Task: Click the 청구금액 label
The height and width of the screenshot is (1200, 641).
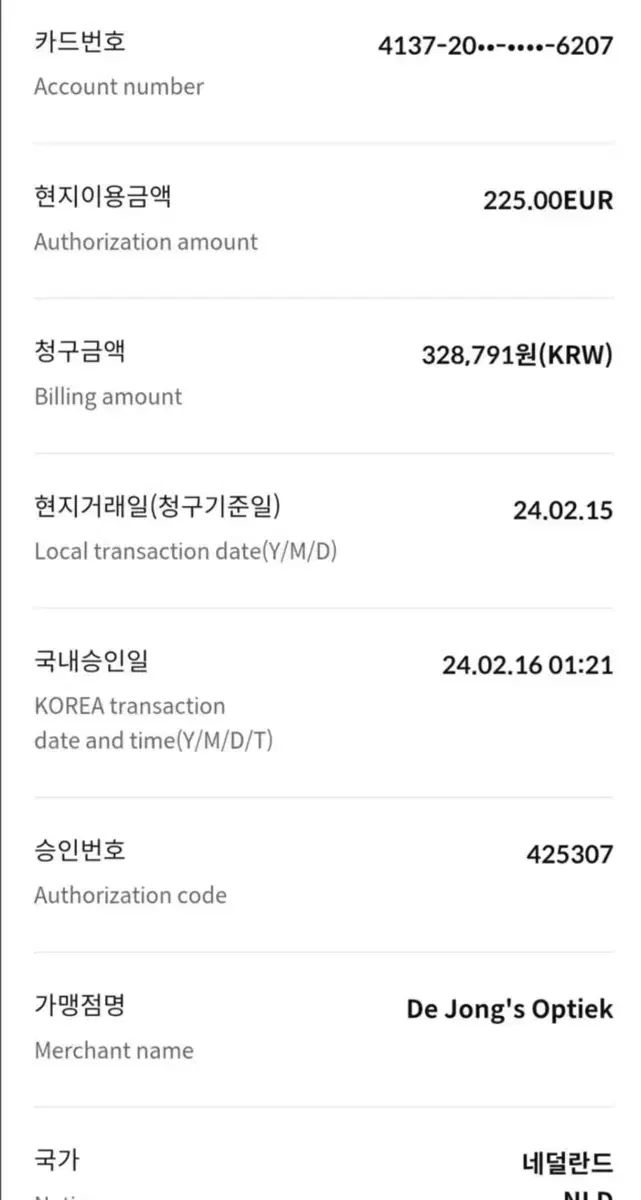Action: tap(80, 351)
